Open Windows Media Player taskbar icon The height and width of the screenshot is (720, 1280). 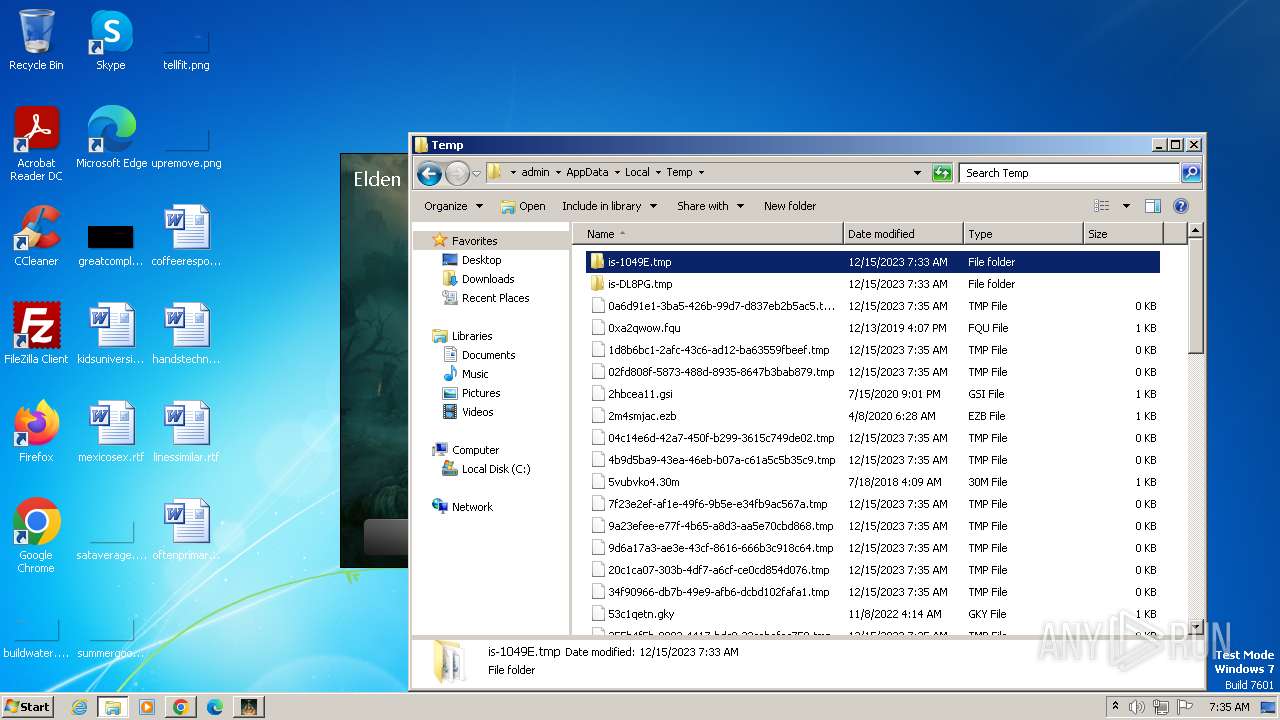click(146, 707)
